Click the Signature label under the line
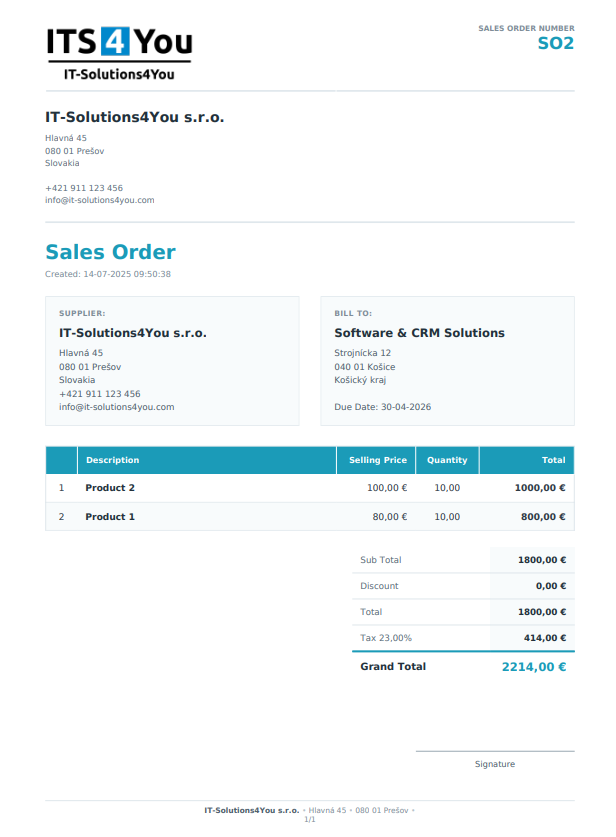The height and width of the screenshot is (837, 616). point(495,764)
